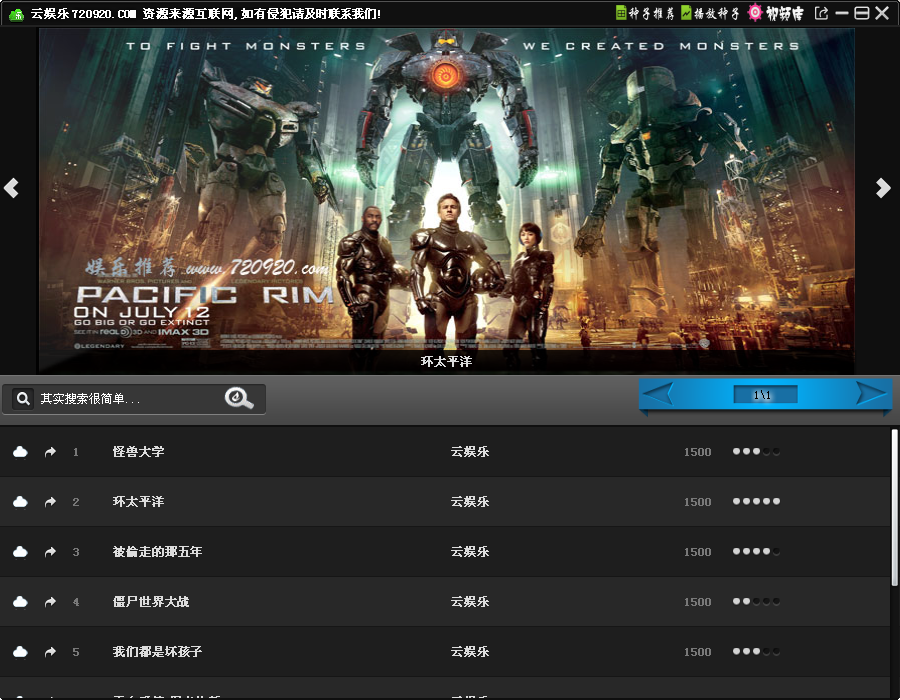
Task: Click the 1\1 page indicator
Action: click(x=765, y=394)
